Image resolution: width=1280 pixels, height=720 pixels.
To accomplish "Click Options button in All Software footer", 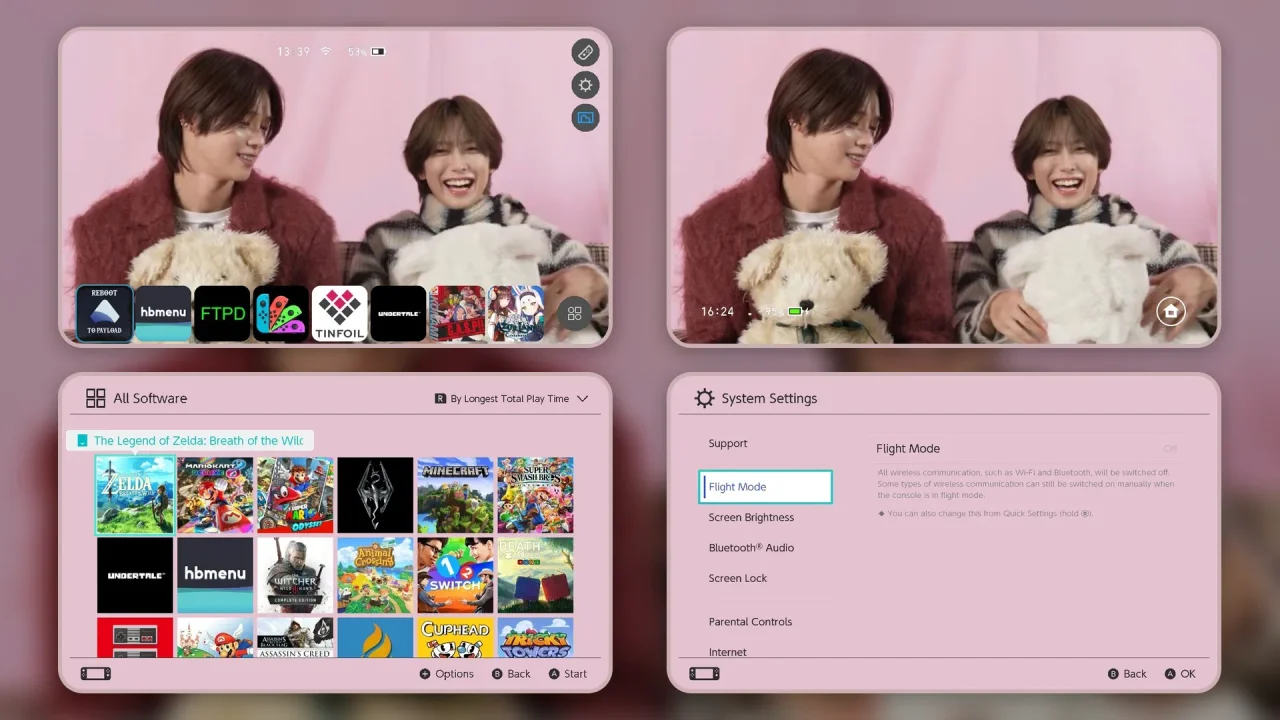I will [x=447, y=674].
